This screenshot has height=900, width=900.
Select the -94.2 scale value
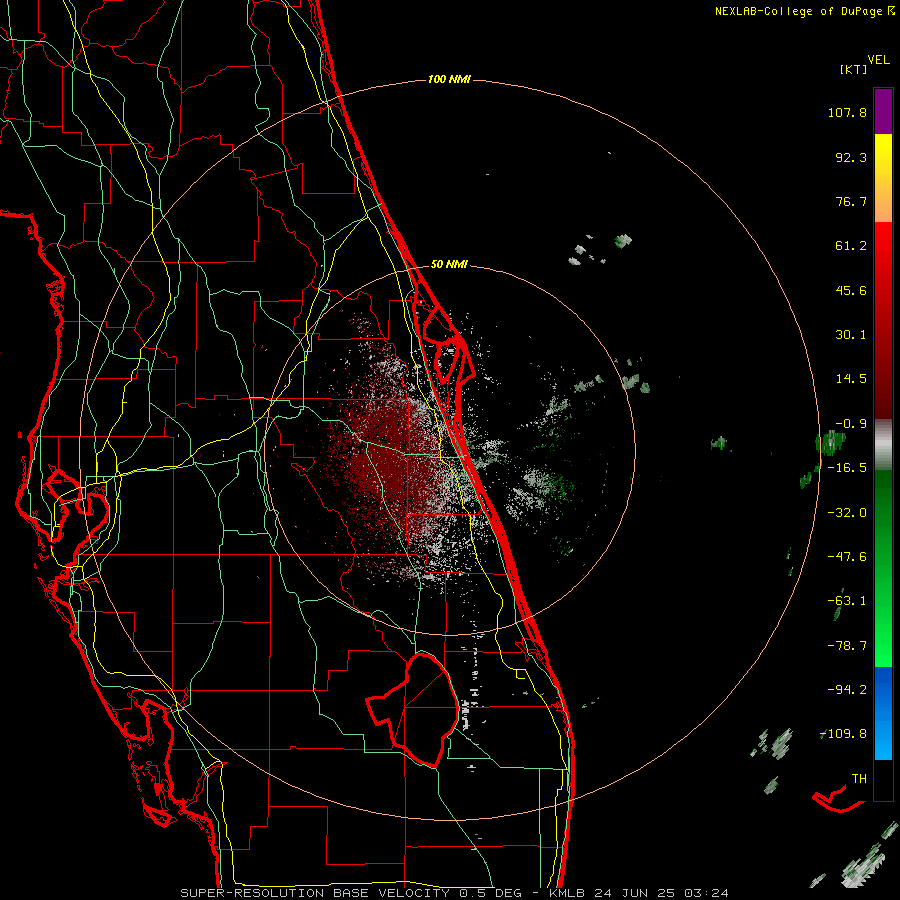(847, 689)
